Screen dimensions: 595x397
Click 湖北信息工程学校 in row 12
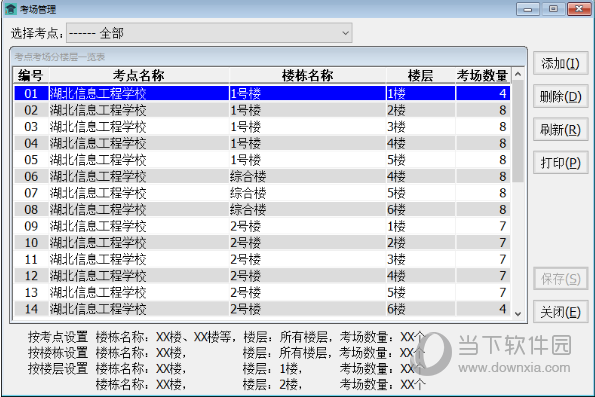click(x=139, y=276)
